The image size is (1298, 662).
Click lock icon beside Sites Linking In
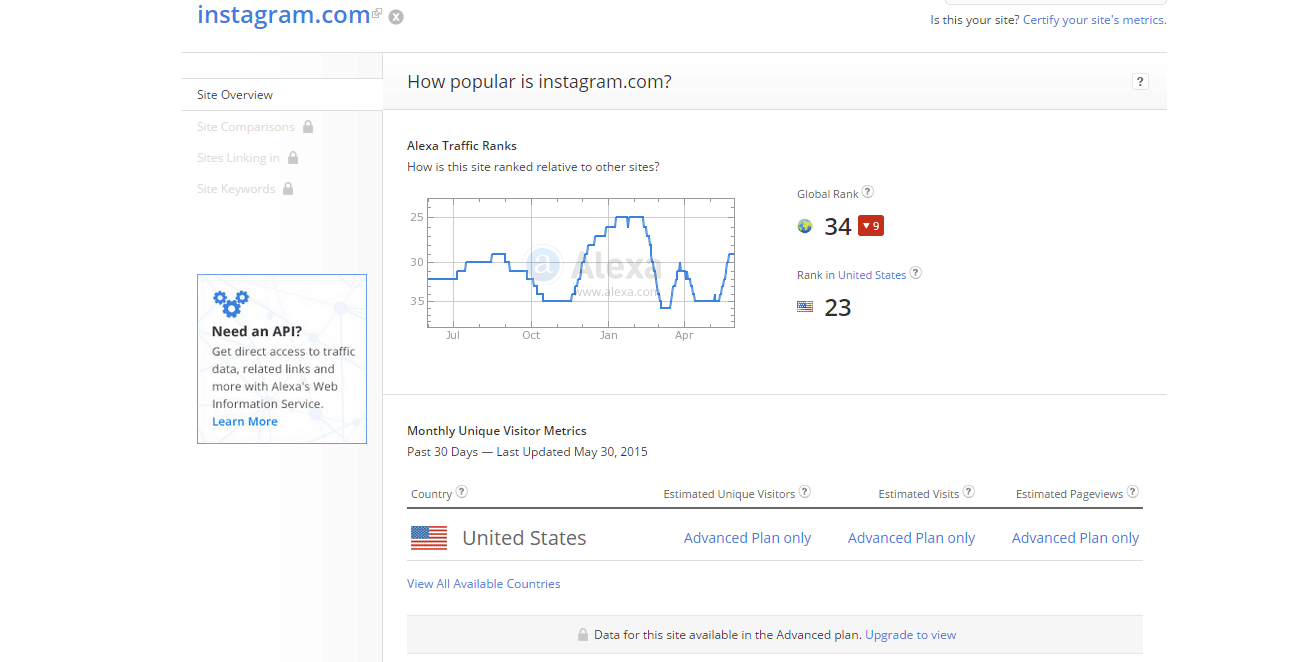[x=293, y=157]
